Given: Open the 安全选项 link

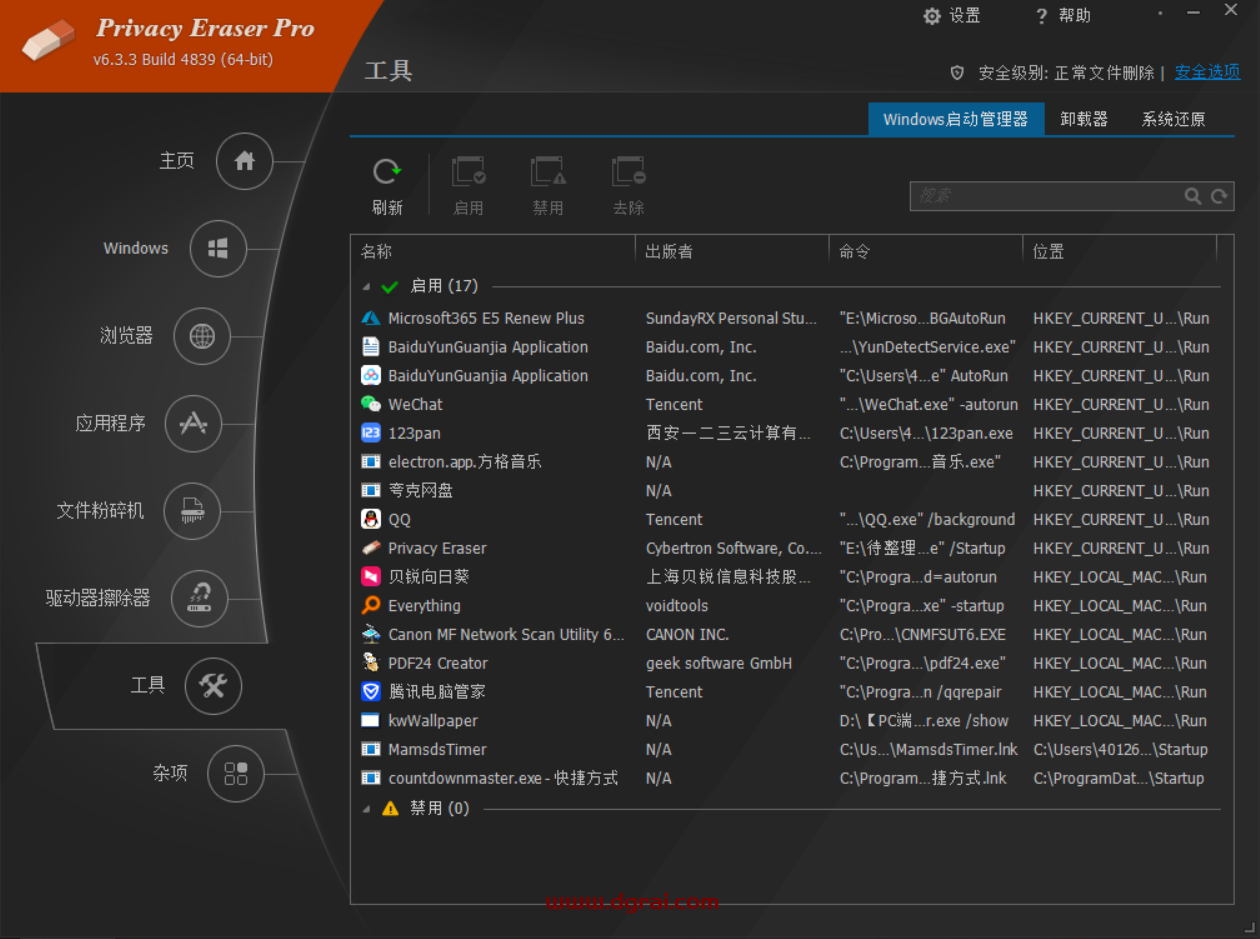Looking at the screenshot, I should (x=1207, y=72).
